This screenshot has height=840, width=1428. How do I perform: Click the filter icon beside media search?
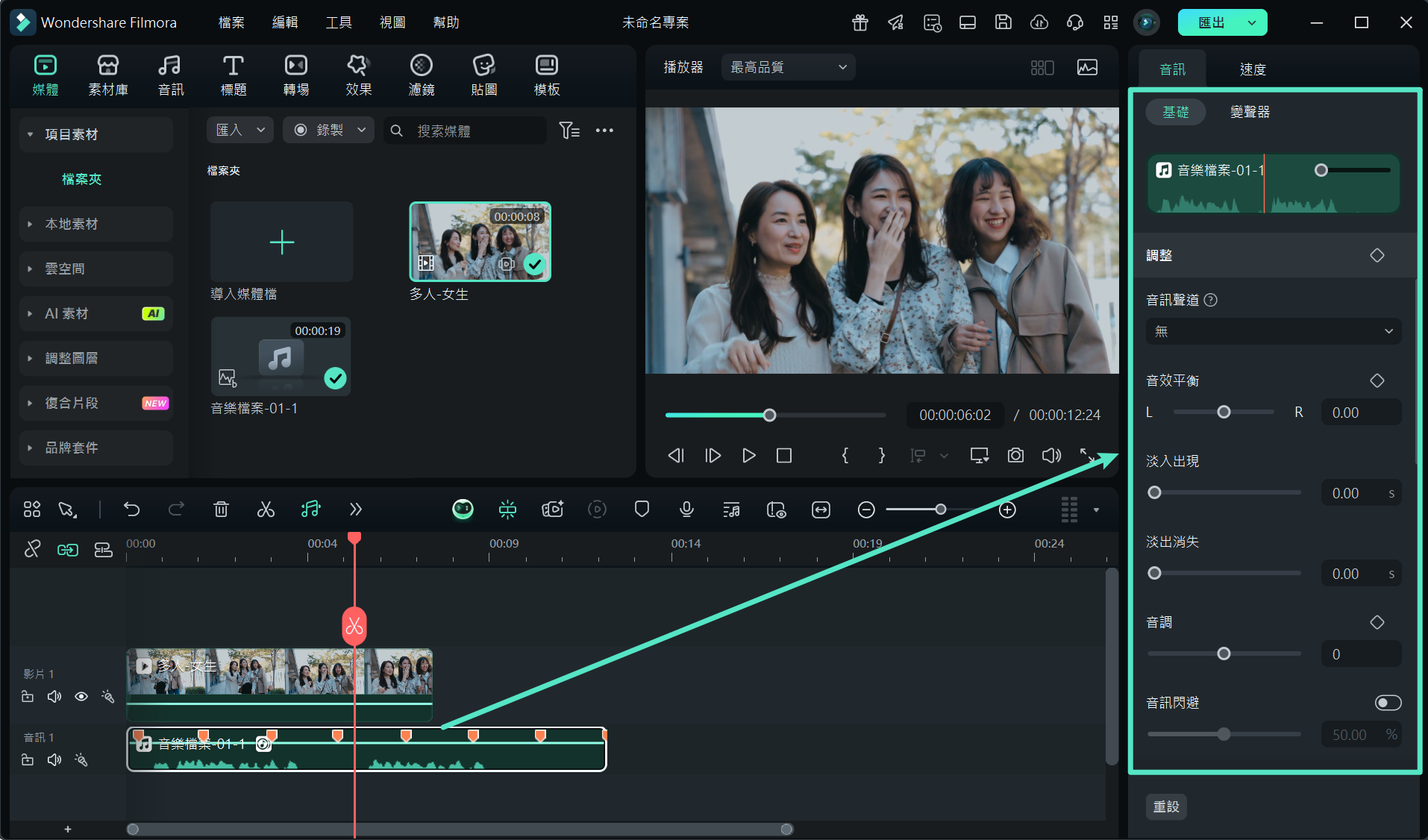tap(569, 131)
